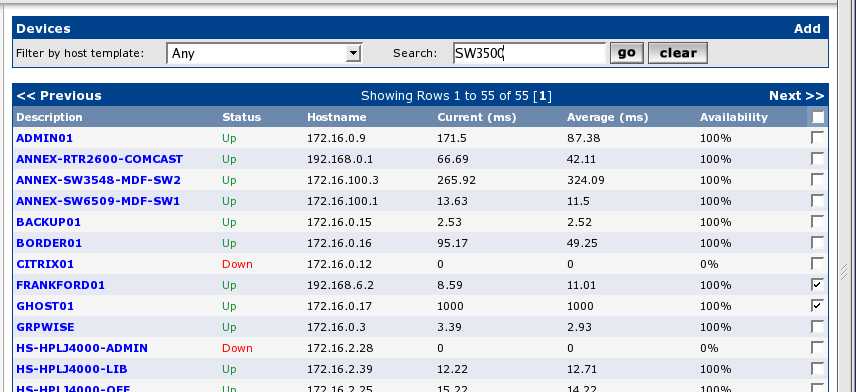Open the BORDER01 device
The image size is (856, 392).
49,243
